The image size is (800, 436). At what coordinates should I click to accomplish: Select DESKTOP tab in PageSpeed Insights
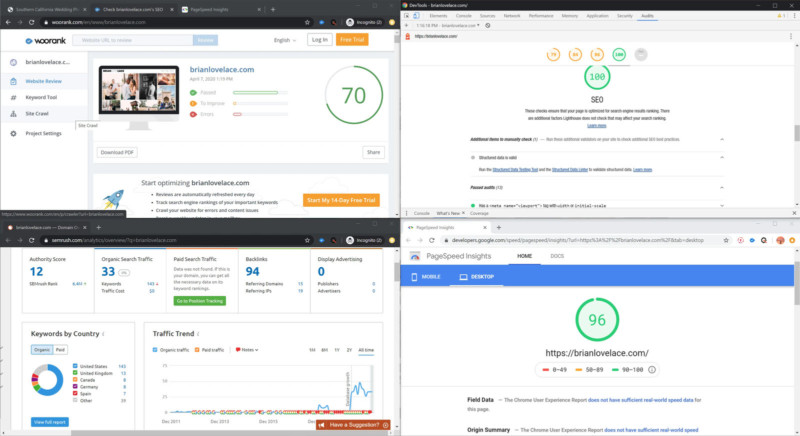tap(477, 276)
